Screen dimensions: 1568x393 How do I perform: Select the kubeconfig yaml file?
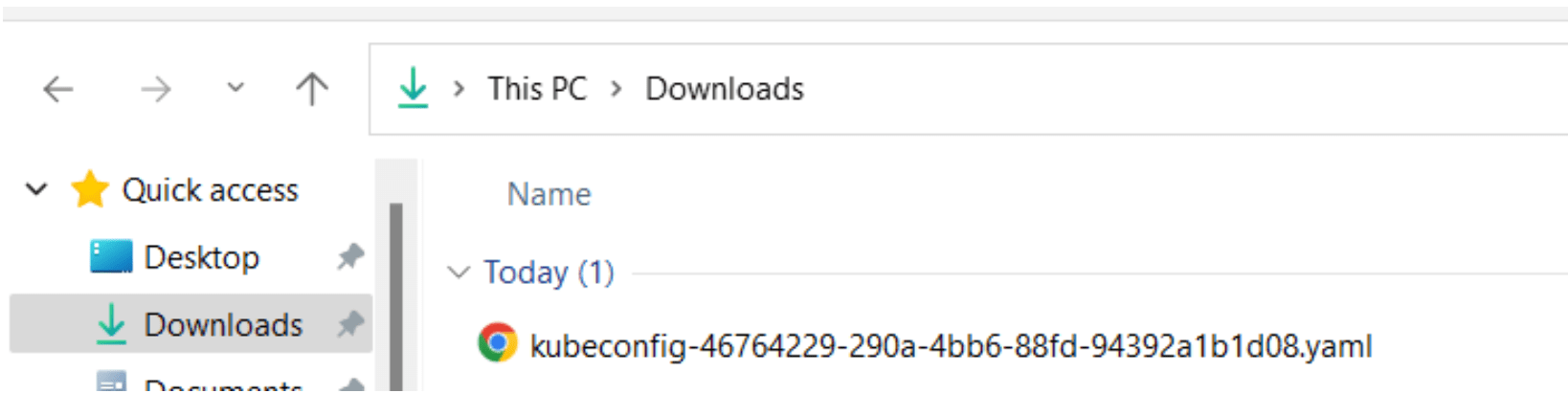tap(950, 345)
